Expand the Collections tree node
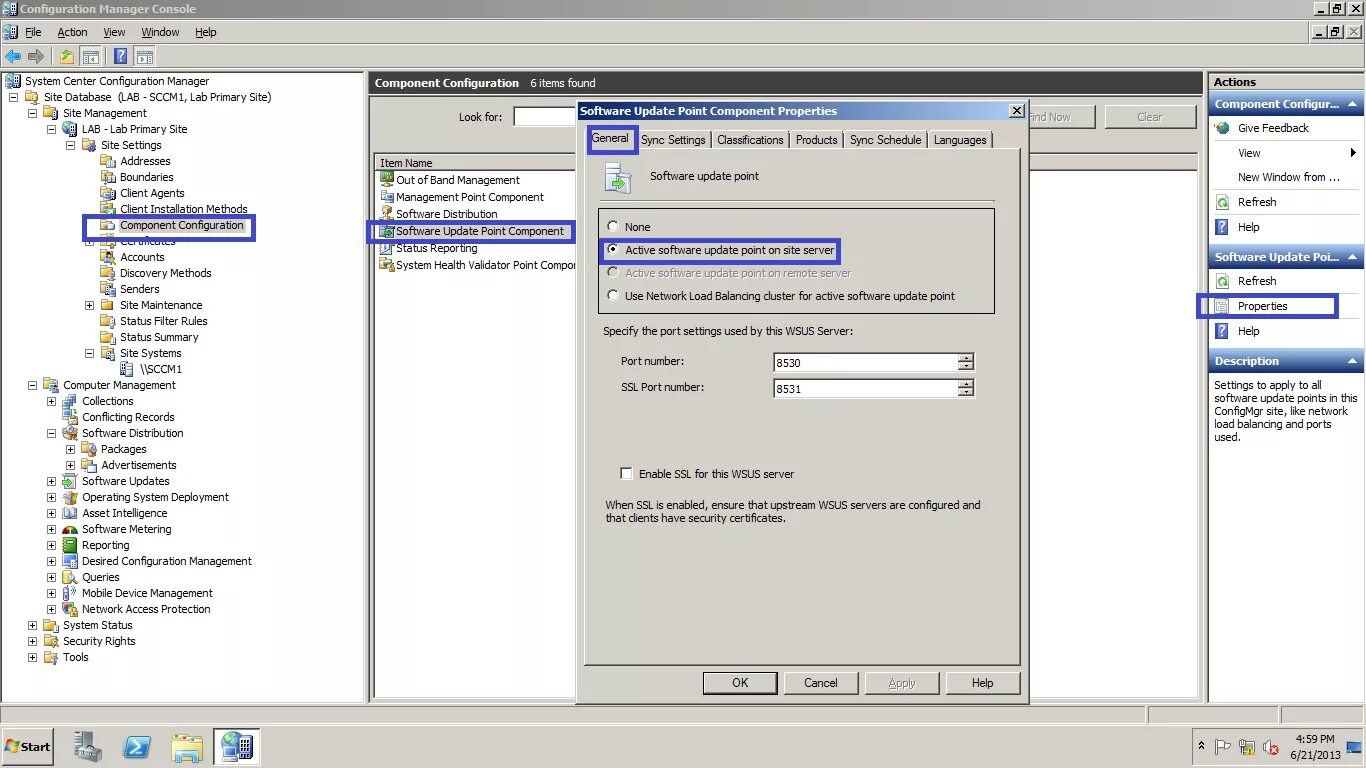The height and width of the screenshot is (768, 1366). [52, 401]
